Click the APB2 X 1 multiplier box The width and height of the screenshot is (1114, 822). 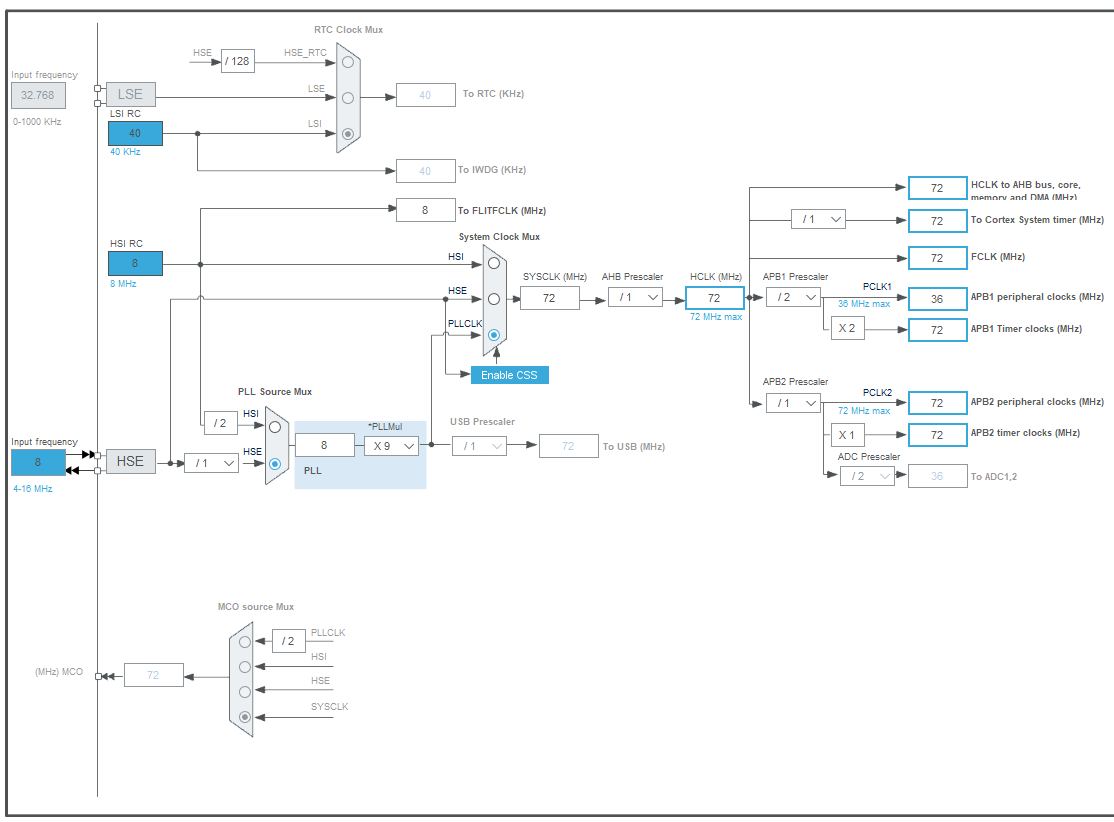[848, 435]
